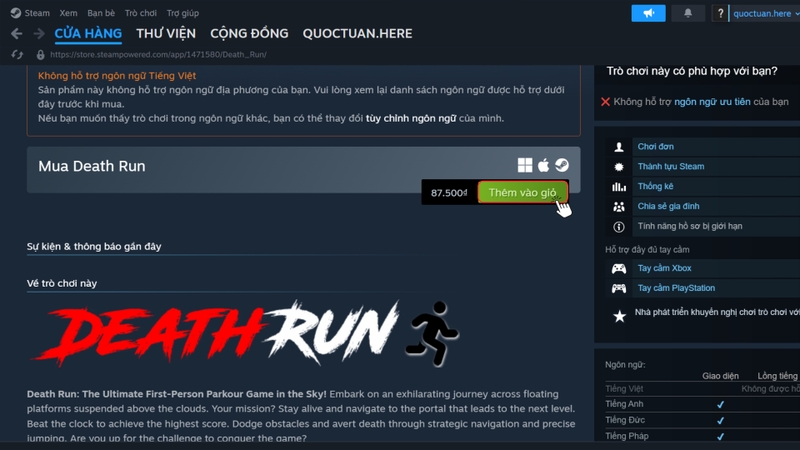This screenshot has height=450, width=800.
Task: Click the PlayStation controller icon
Action: click(x=619, y=288)
